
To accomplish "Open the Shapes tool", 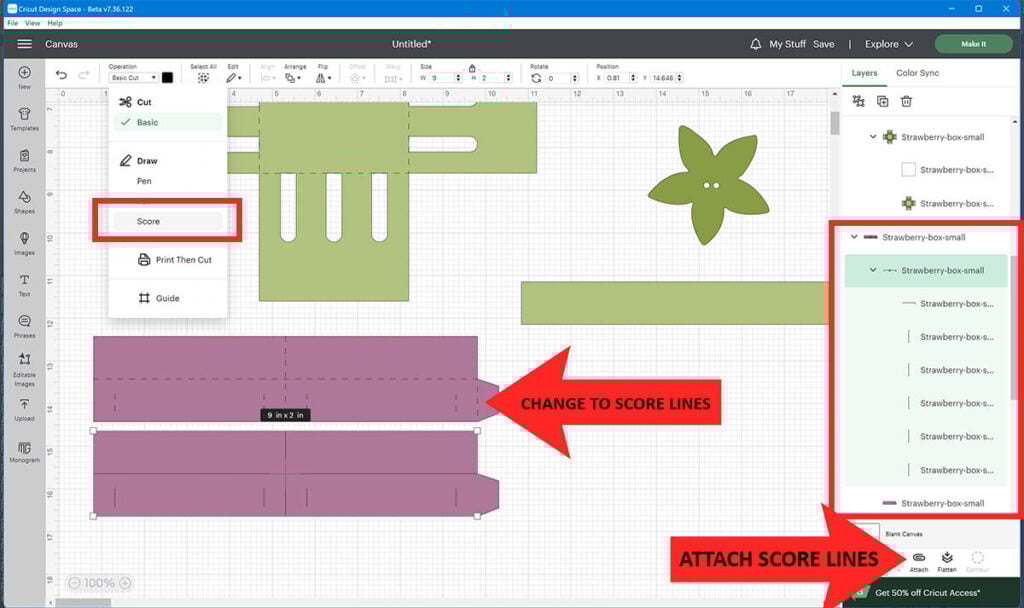I will click(24, 201).
